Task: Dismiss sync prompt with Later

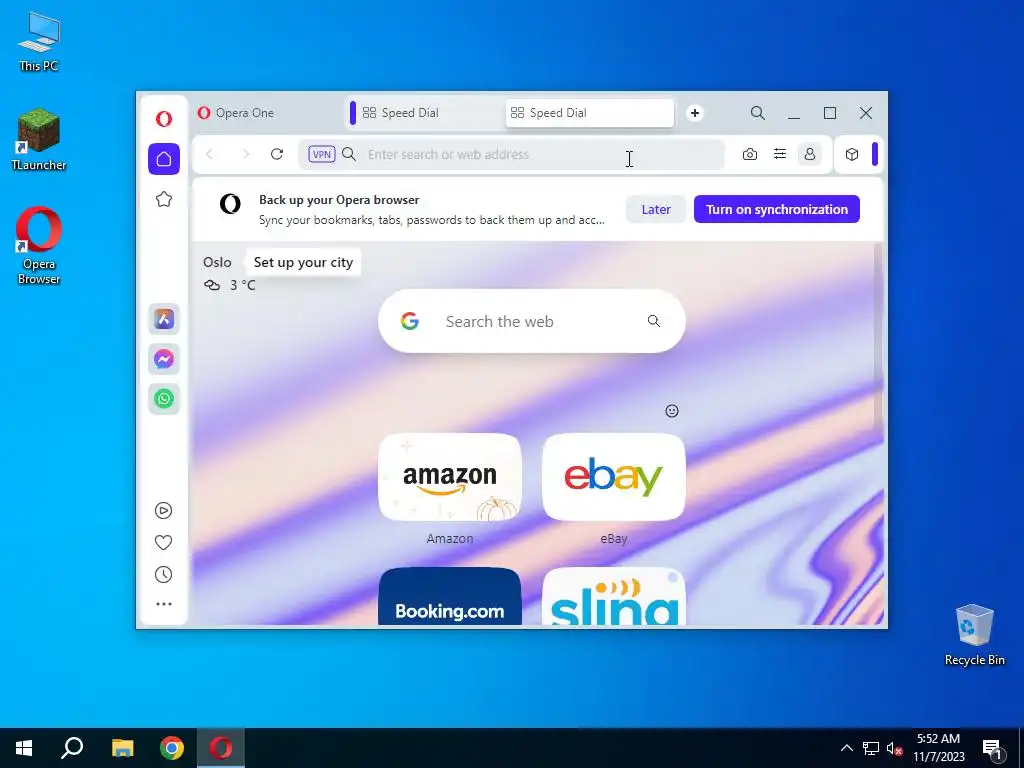Action: (x=656, y=210)
